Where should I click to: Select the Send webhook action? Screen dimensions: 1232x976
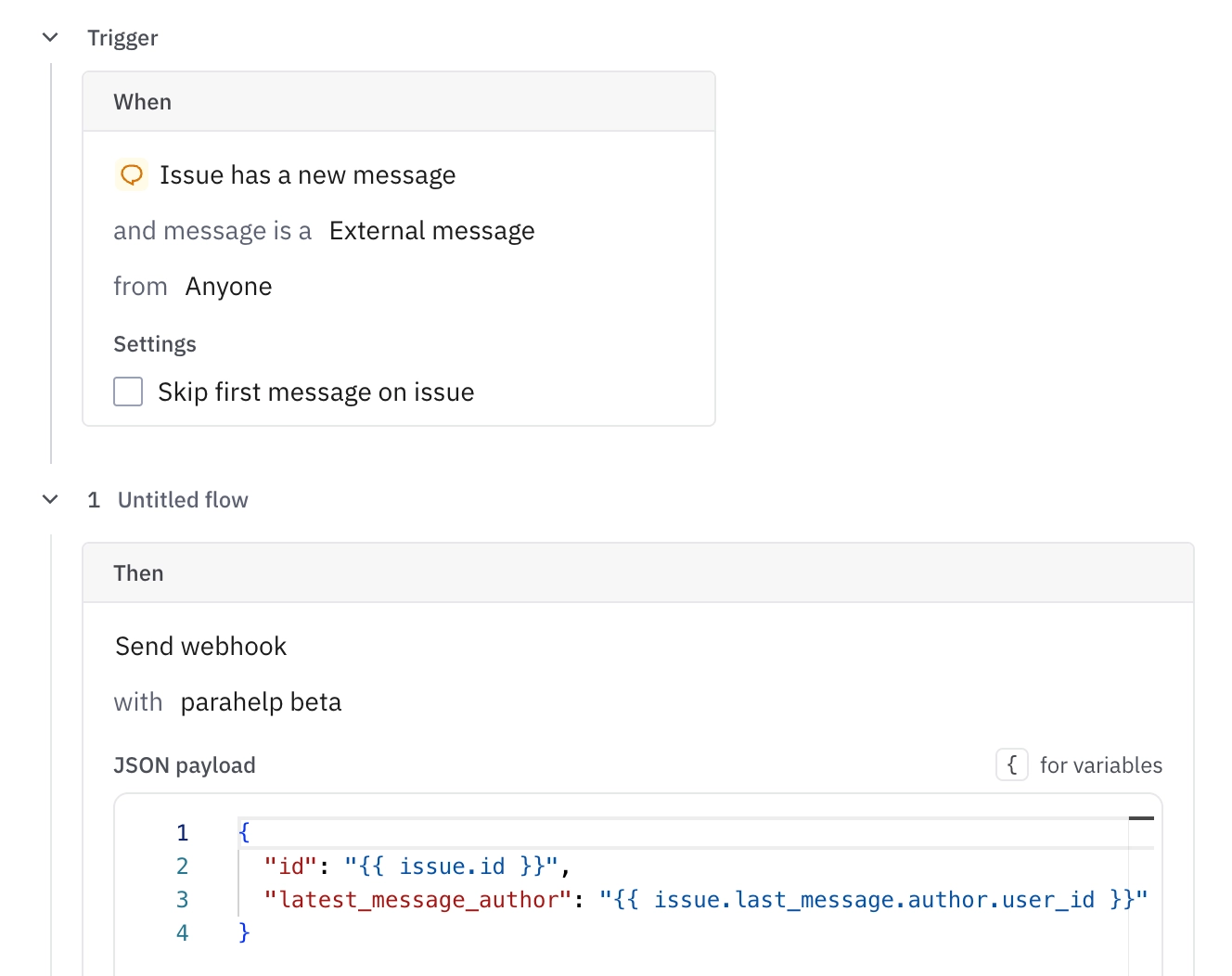pyautogui.click(x=200, y=646)
